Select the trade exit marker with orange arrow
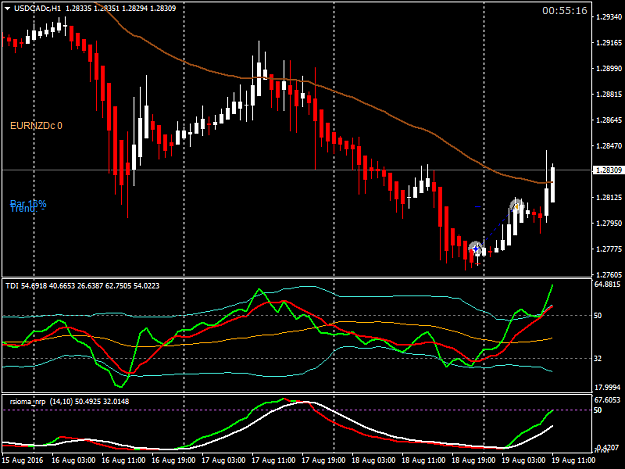 point(517,206)
